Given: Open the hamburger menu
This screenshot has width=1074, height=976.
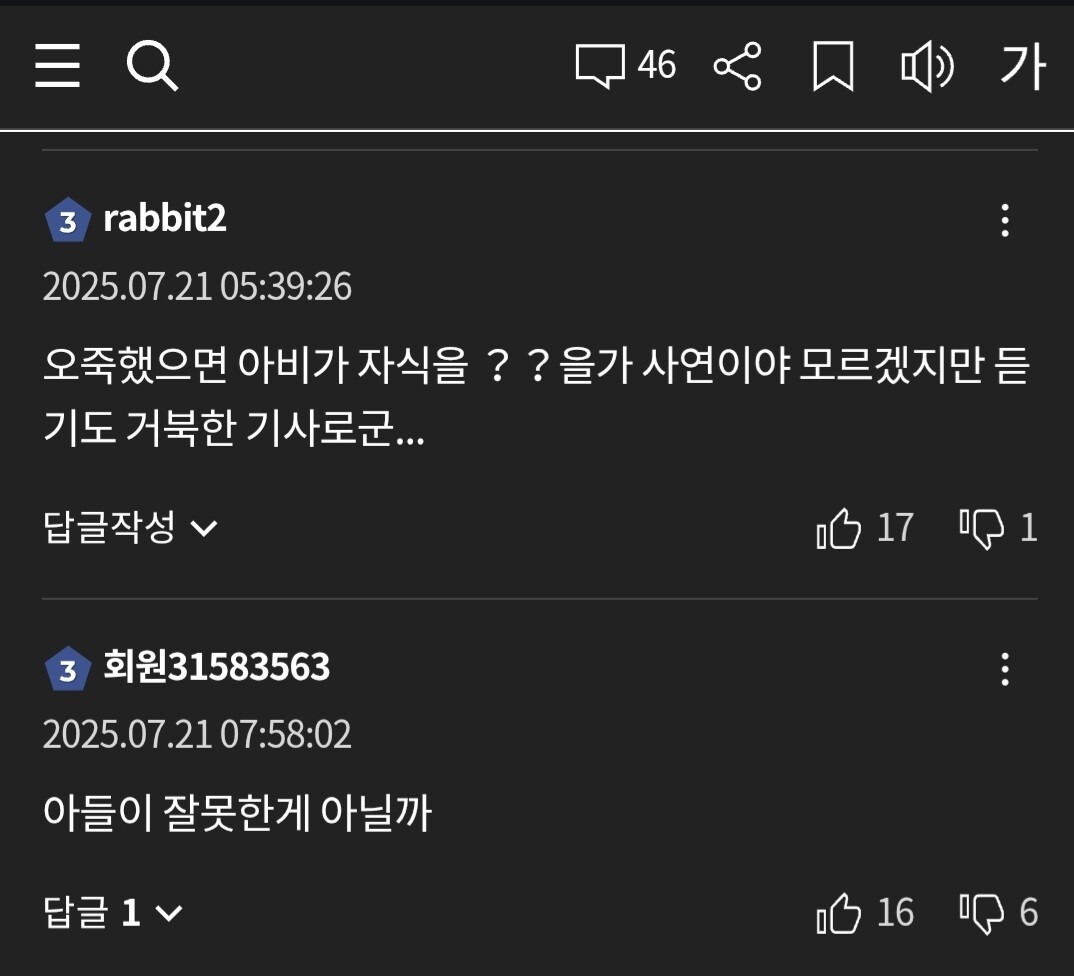Looking at the screenshot, I should point(57,67).
